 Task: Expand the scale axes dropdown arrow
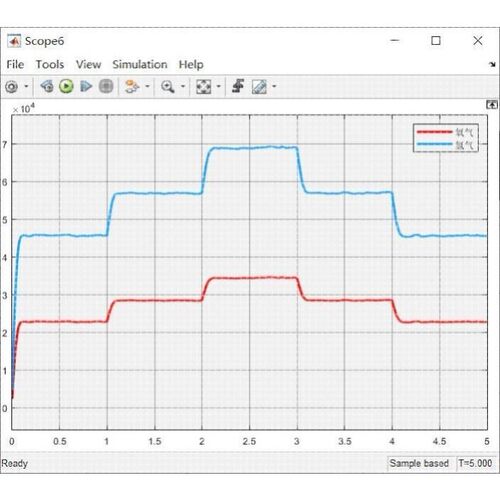coord(219,86)
